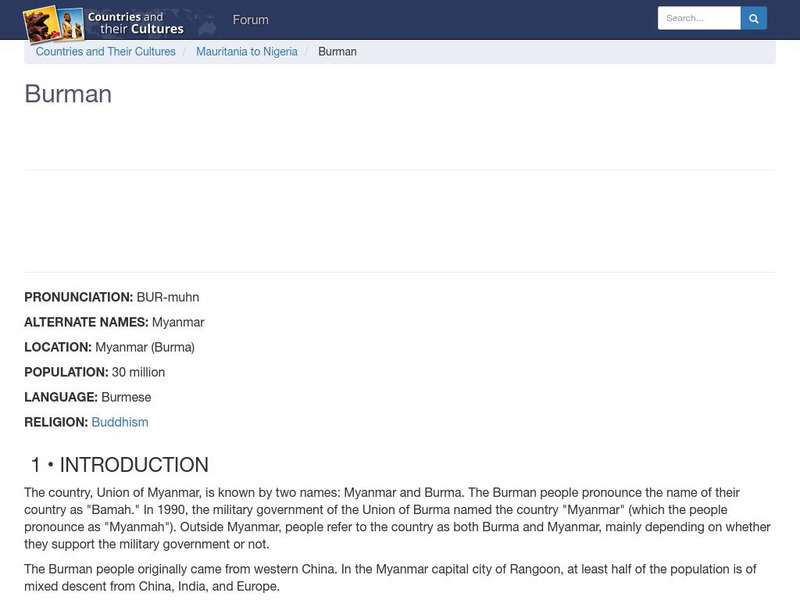Select the Burman breadcrumb item

pos(338,51)
